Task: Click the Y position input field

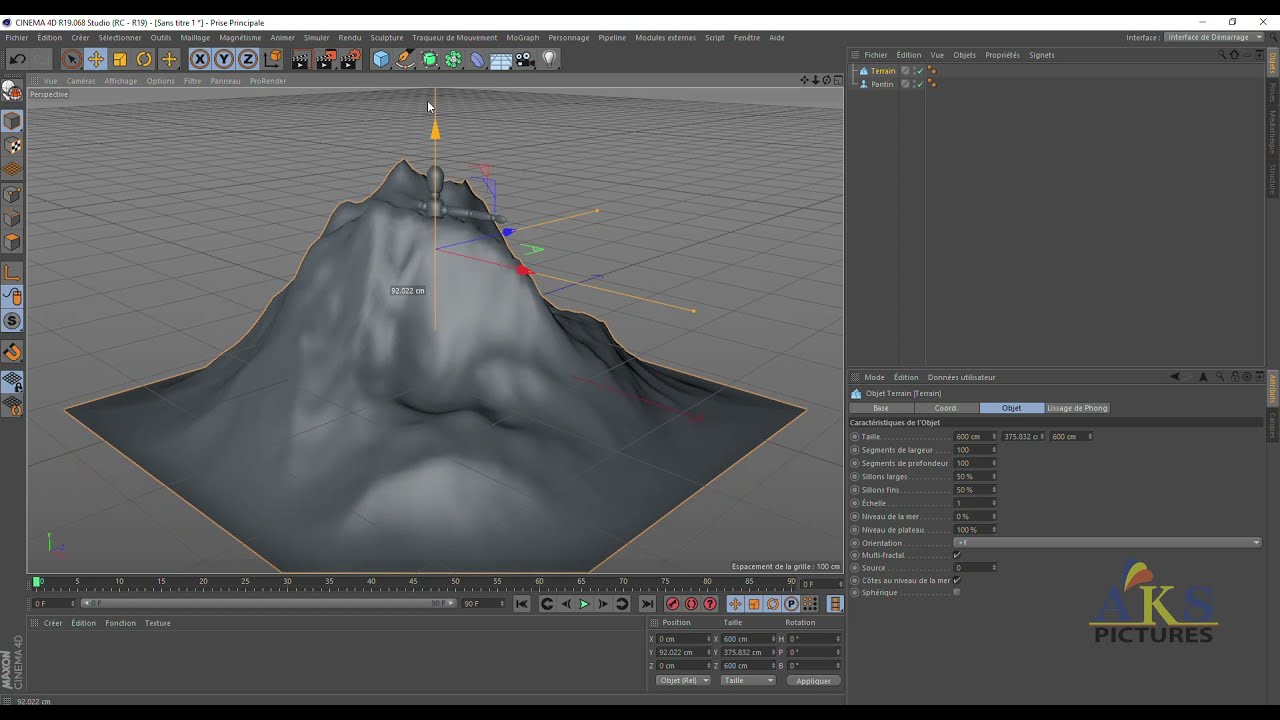Action: point(684,652)
